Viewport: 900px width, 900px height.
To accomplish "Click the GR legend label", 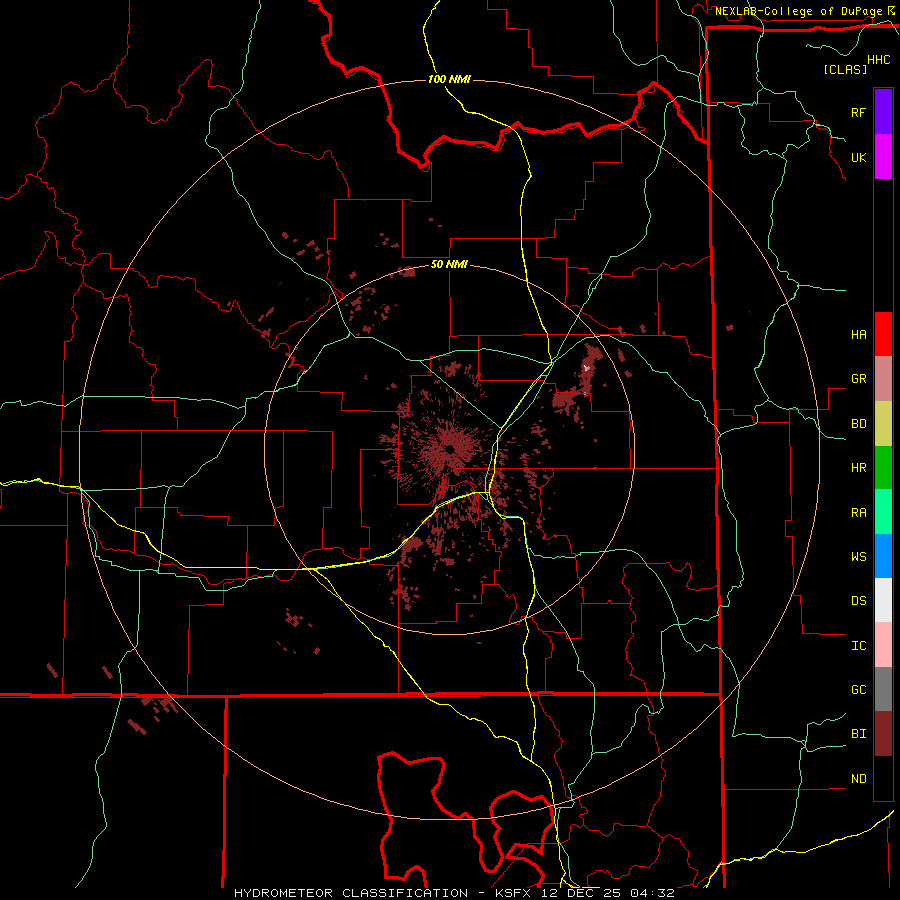I will [x=858, y=379].
